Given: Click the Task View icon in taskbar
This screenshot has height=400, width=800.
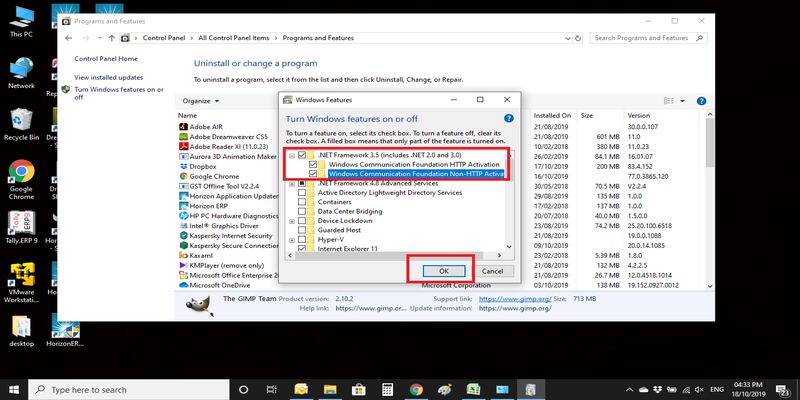Looking at the screenshot, I should (271, 389).
